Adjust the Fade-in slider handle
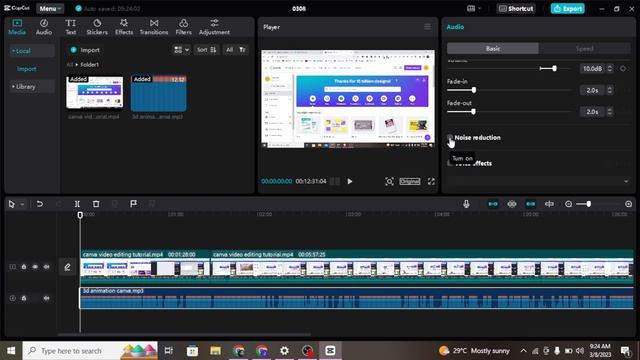 (x=473, y=90)
